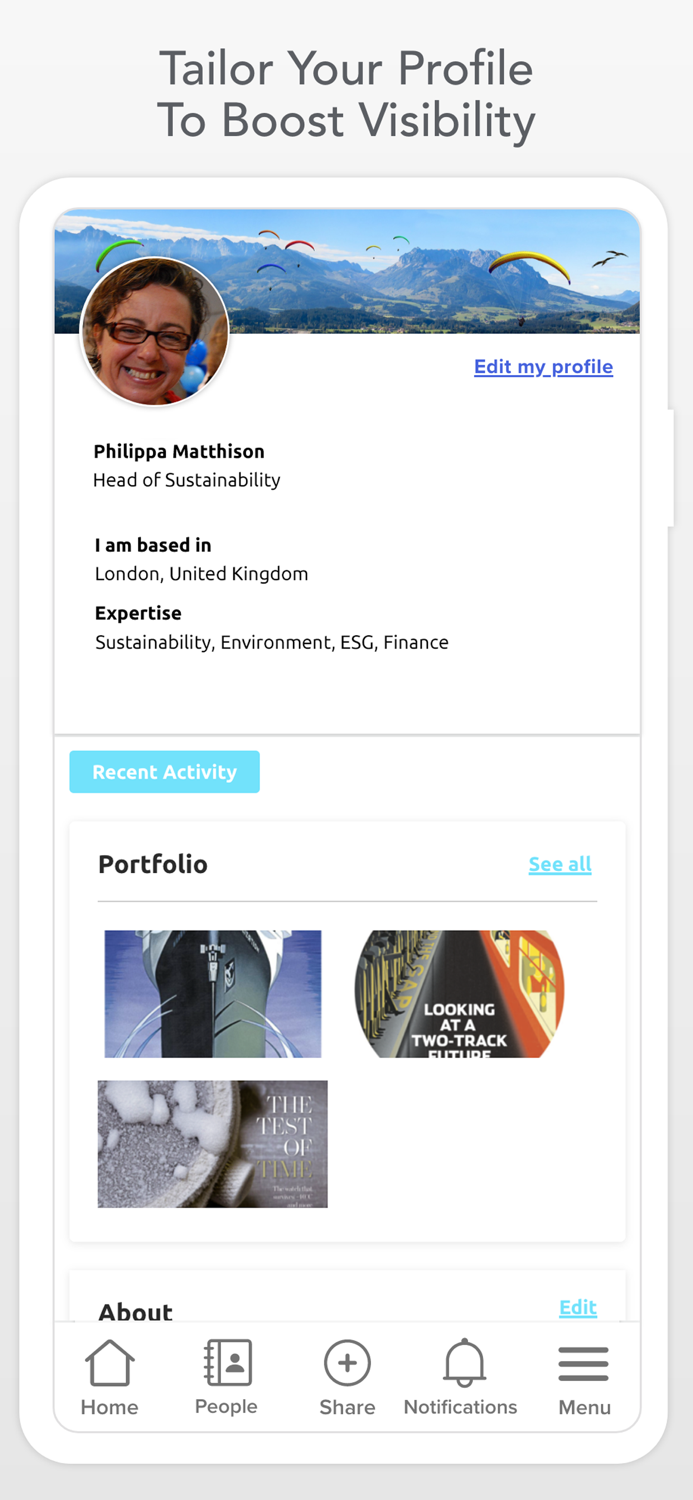Open the Notifications bell icon
The height and width of the screenshot is (1500, 693).
click(464, 1363)
